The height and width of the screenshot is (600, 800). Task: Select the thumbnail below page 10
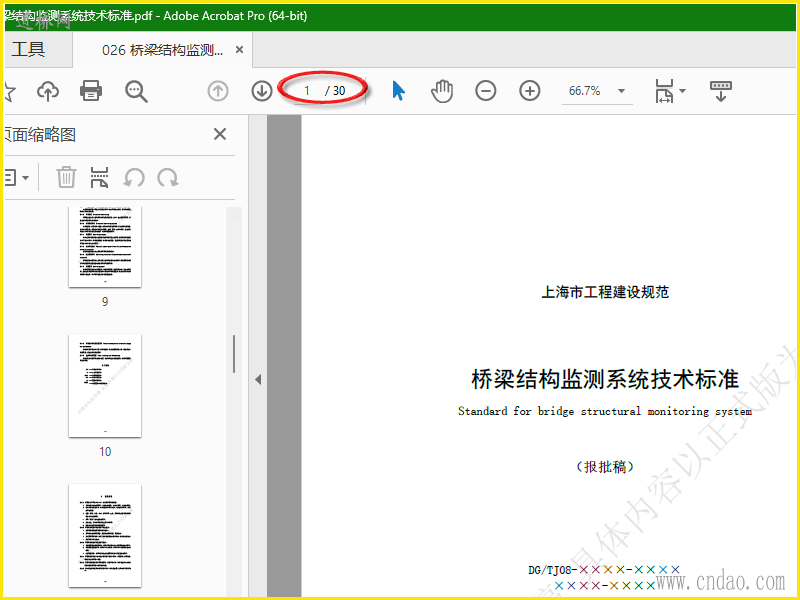pos(105,536)
